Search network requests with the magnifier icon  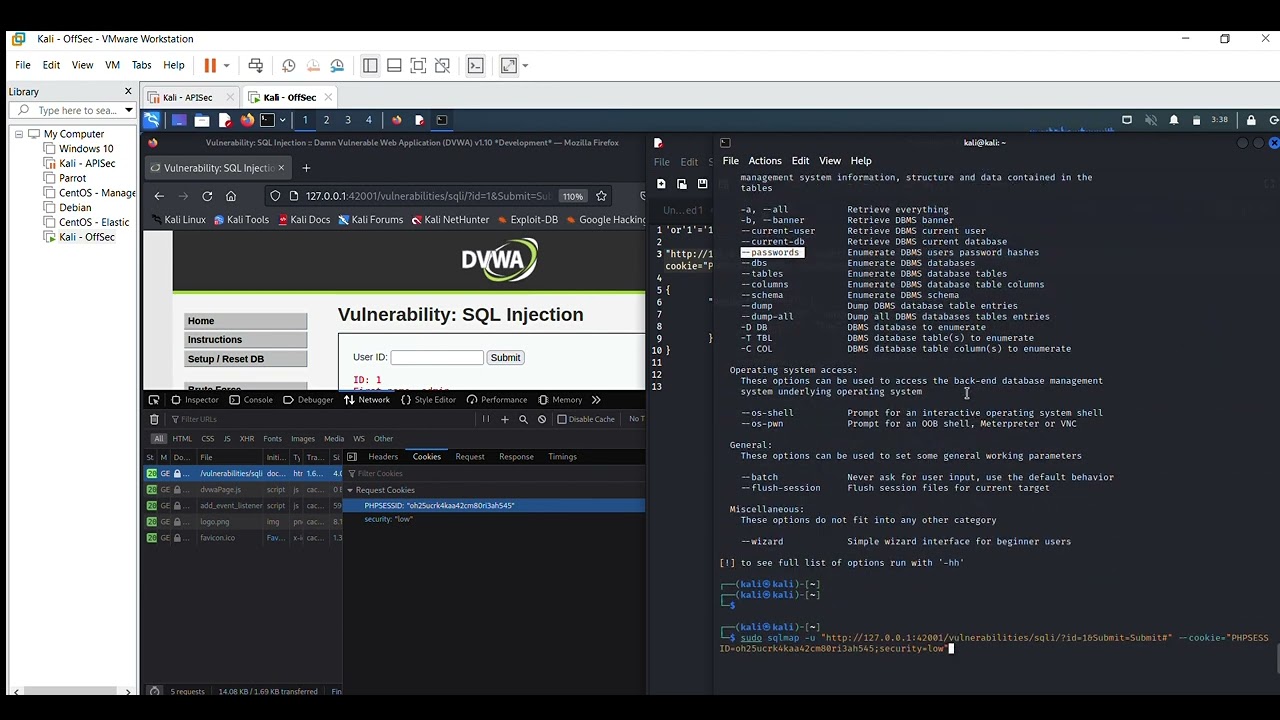[523, 419]
